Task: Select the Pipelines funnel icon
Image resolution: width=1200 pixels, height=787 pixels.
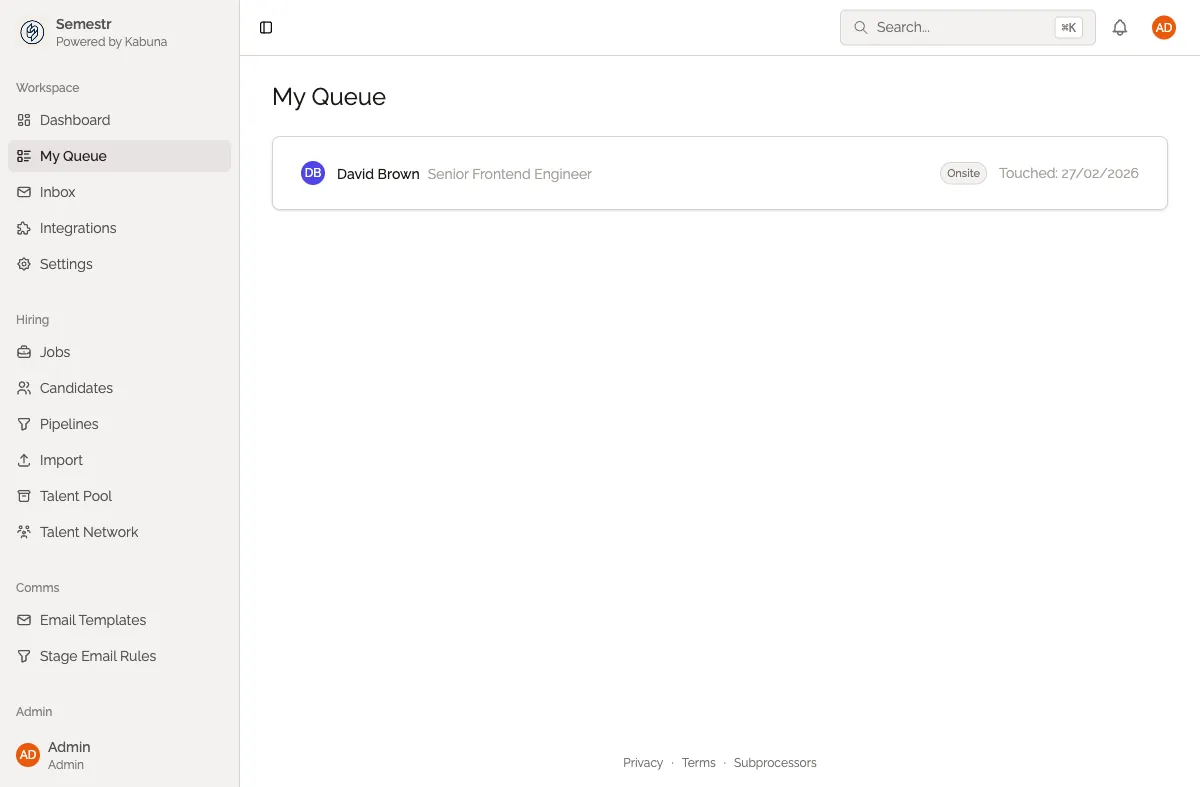Action: [x=23, y=424]
